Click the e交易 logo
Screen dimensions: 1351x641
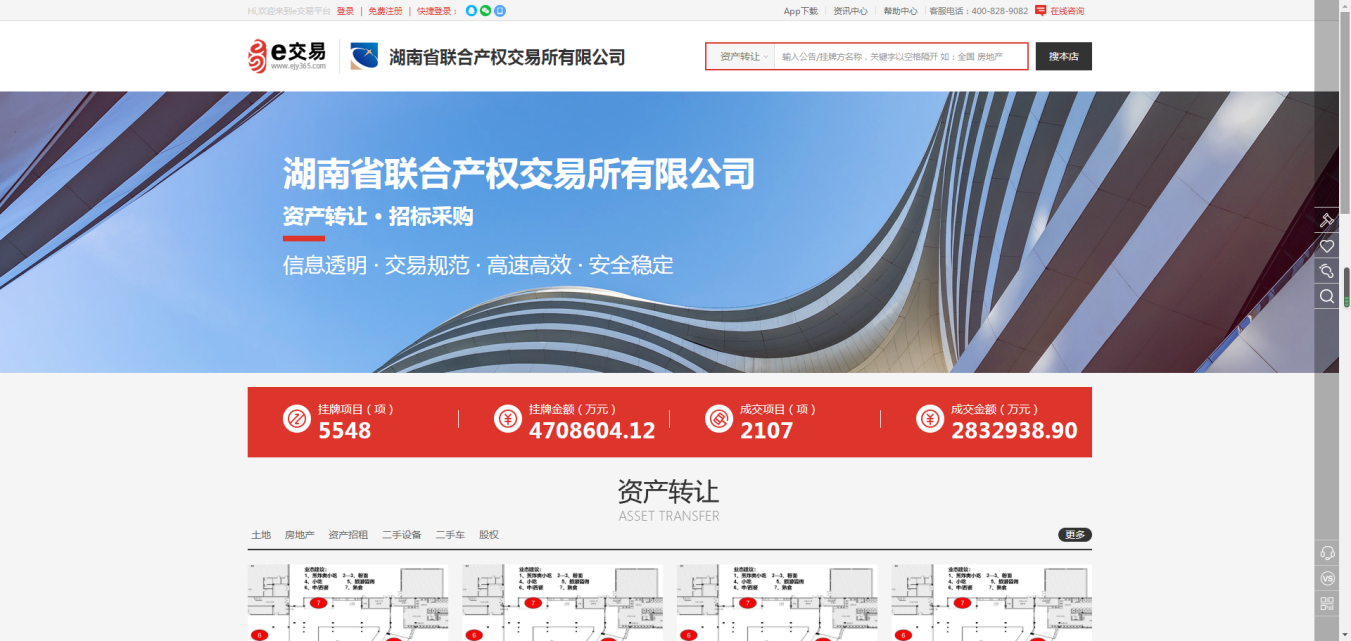pyautogui.click(x=287, y=56)
